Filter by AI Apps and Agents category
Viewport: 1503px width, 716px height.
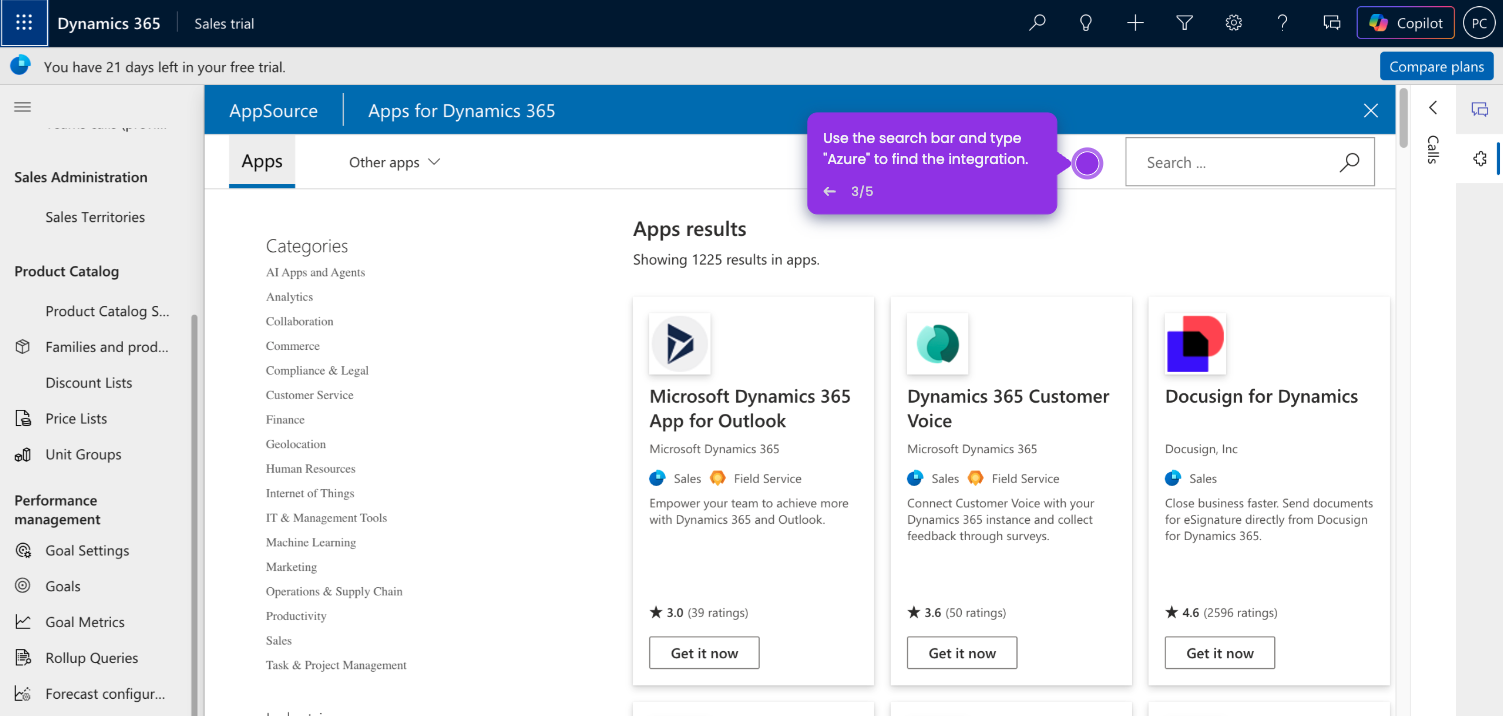click(315, 272)
